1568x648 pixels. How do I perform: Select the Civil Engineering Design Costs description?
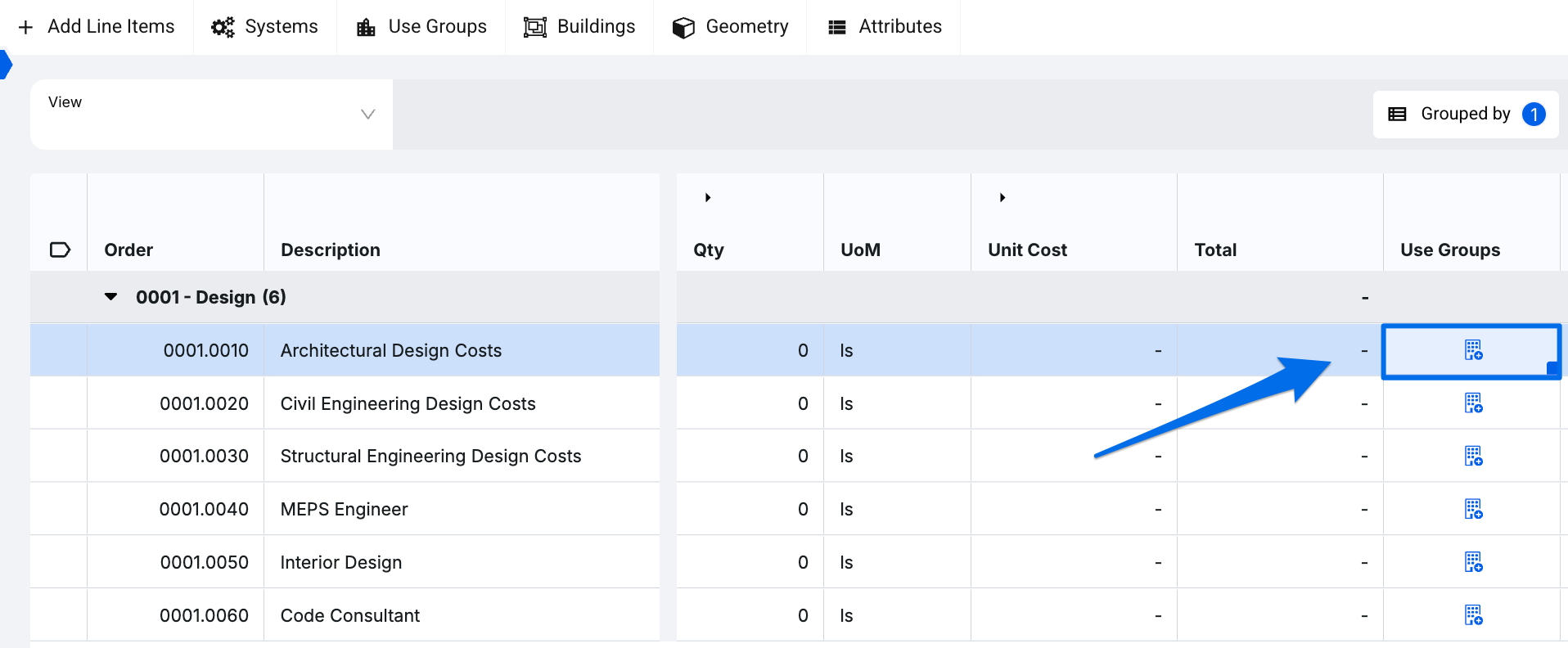point(408,403)
